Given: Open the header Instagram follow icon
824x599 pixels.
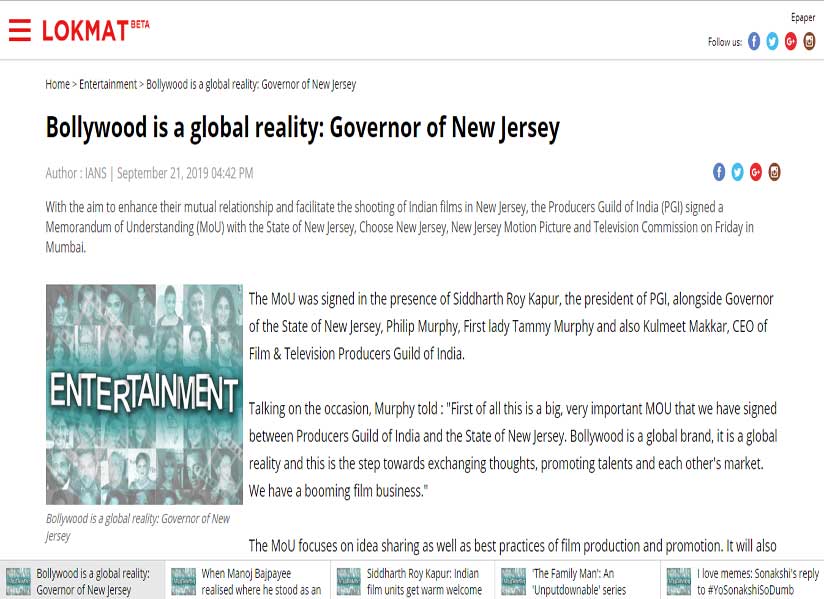Looking at the screenshot, I should (809, 41).
